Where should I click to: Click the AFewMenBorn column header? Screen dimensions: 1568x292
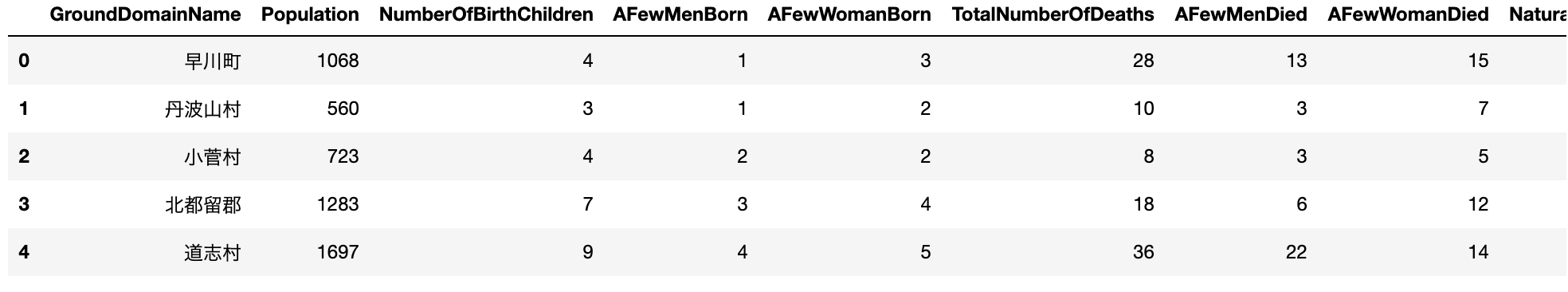(680, 14)
